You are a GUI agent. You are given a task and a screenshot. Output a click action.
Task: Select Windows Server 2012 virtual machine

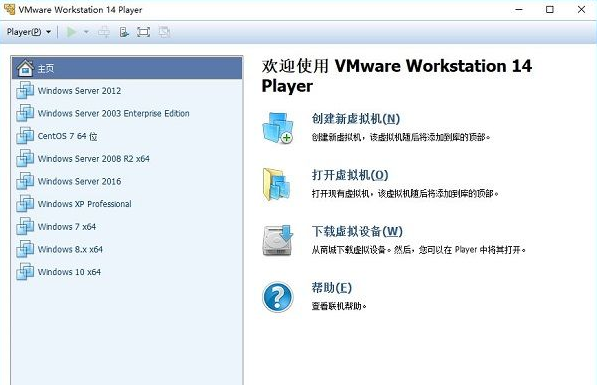point(127,91)
